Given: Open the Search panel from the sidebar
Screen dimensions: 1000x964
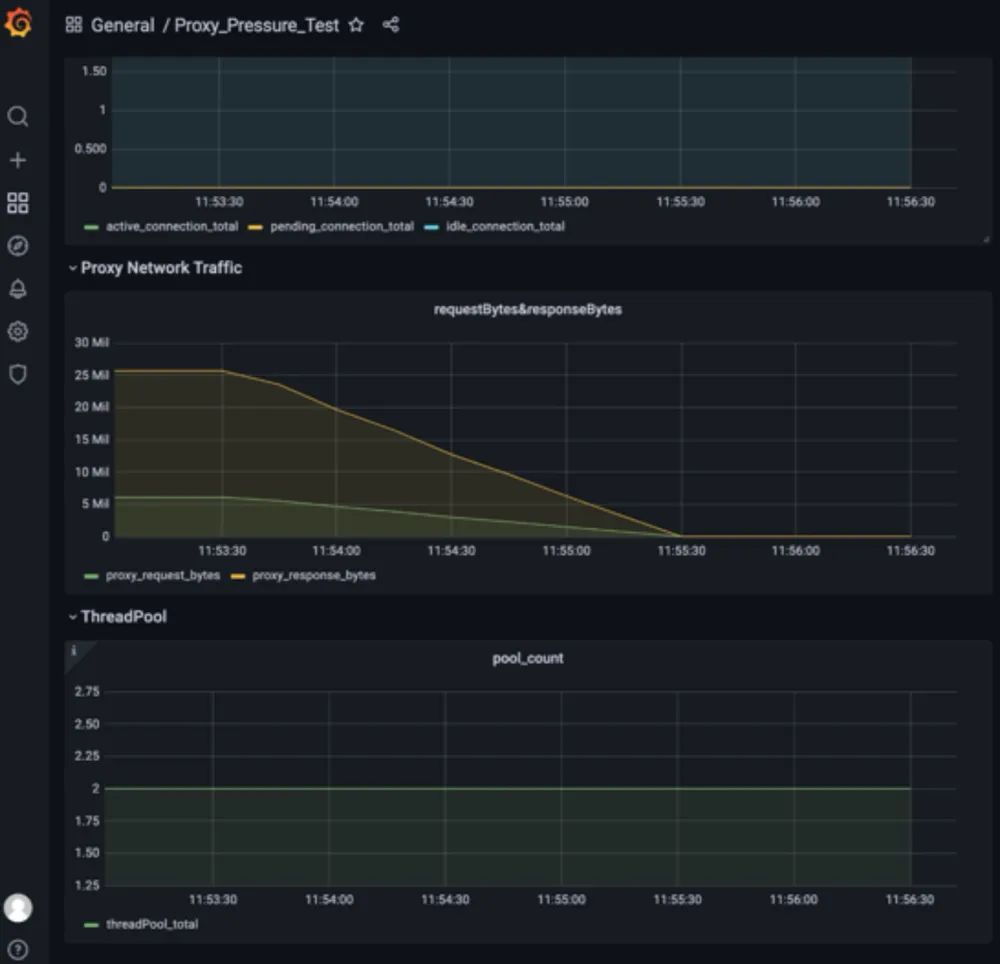Looking at the screenshot, I should [17, 116].
